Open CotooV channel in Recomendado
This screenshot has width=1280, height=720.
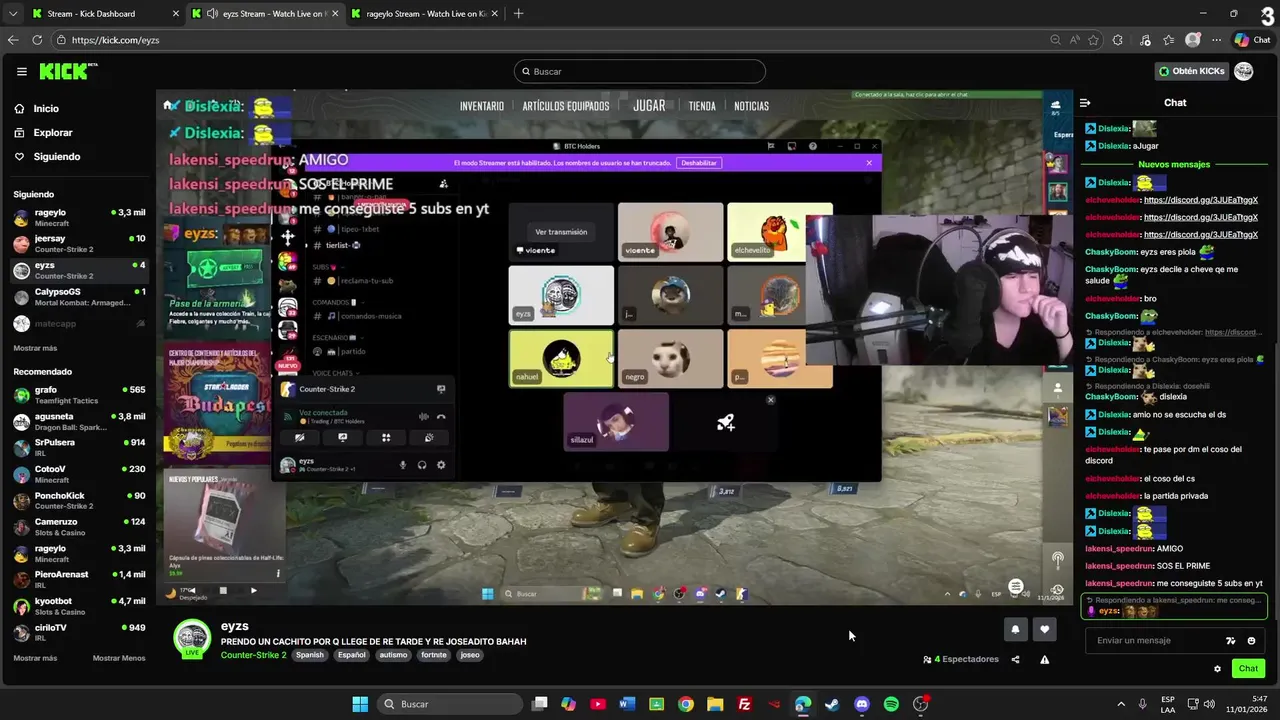pyautogui.click(x=78, y=474)
